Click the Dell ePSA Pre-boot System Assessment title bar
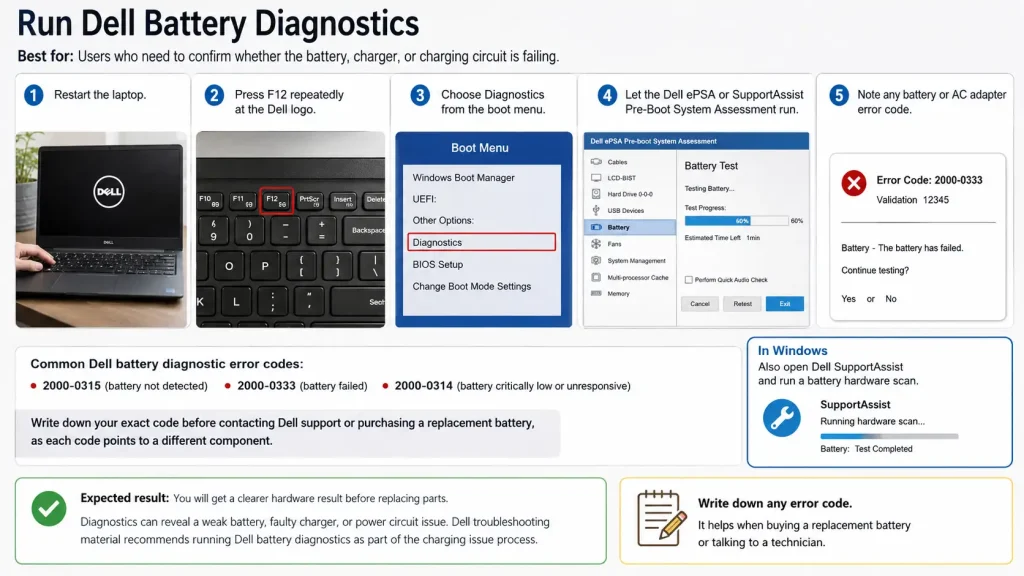Viewport: 1024px width, 576px height. pos(696,141)
